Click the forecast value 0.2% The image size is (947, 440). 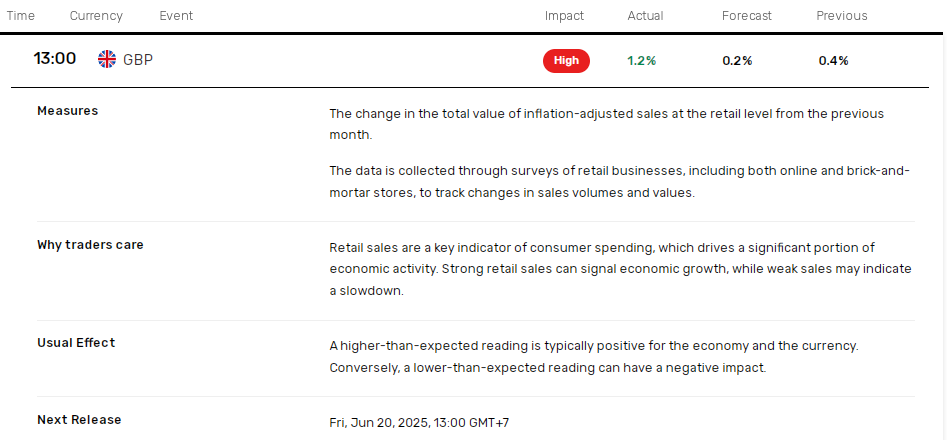click(x=737, y=60)
